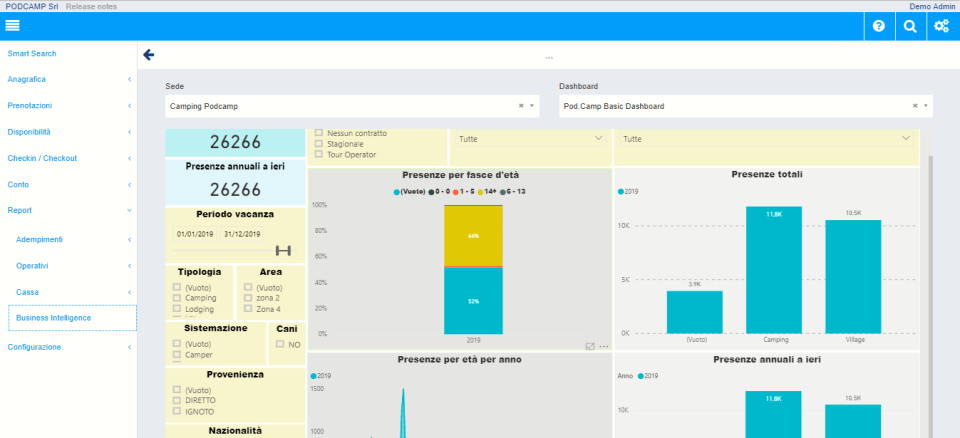Enable the DIRETTO checkbox under Provenienza
960x438 pixels.
(177, 401)
